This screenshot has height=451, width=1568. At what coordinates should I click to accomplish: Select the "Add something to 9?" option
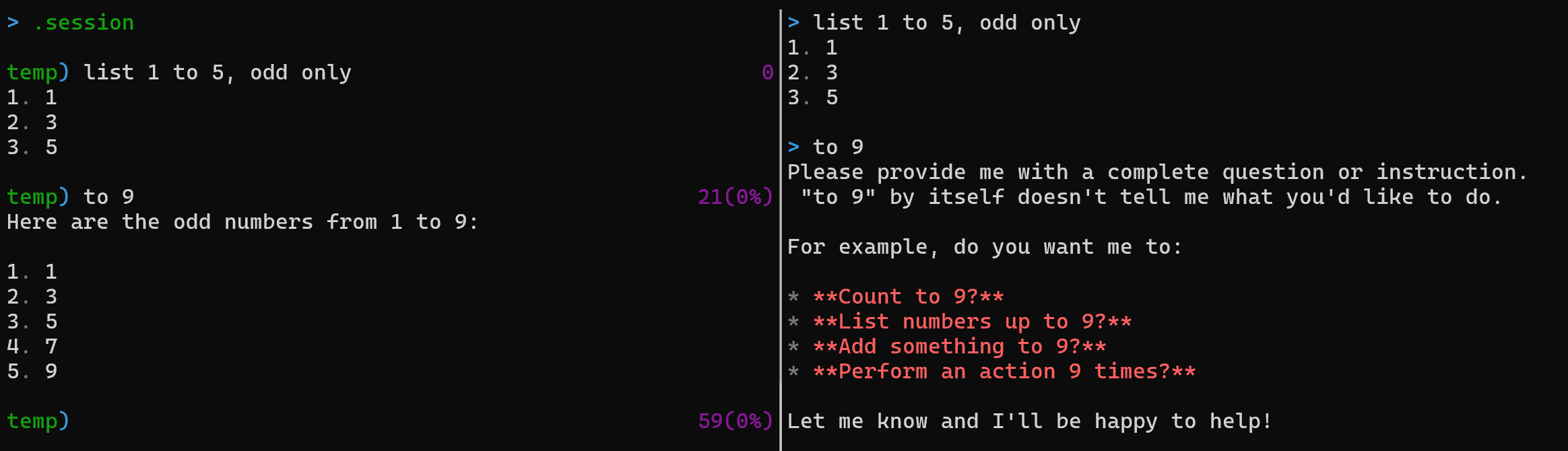pos(959,347)
